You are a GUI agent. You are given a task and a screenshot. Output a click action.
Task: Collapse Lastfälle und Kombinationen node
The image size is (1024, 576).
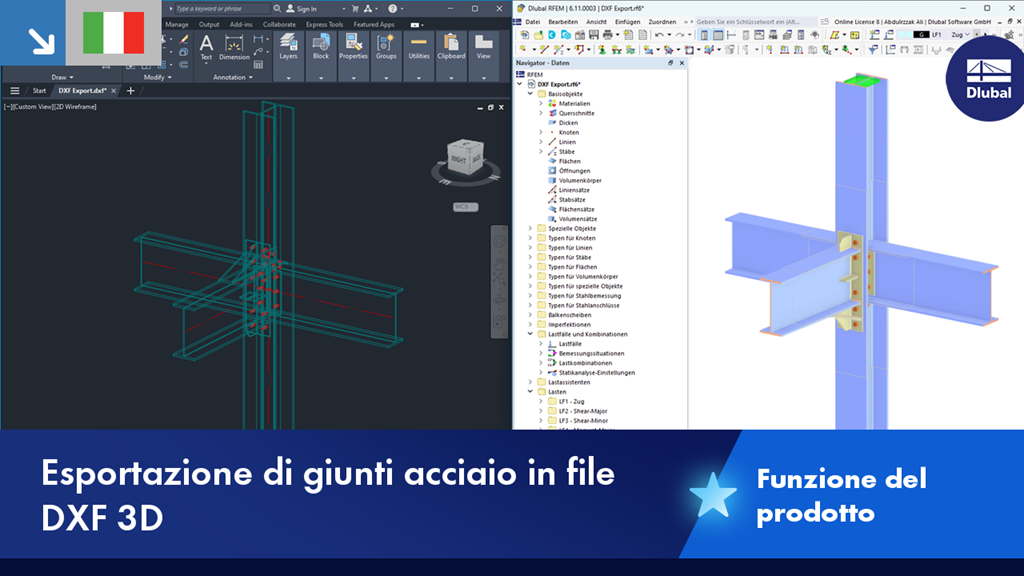(x=530, y=334)
